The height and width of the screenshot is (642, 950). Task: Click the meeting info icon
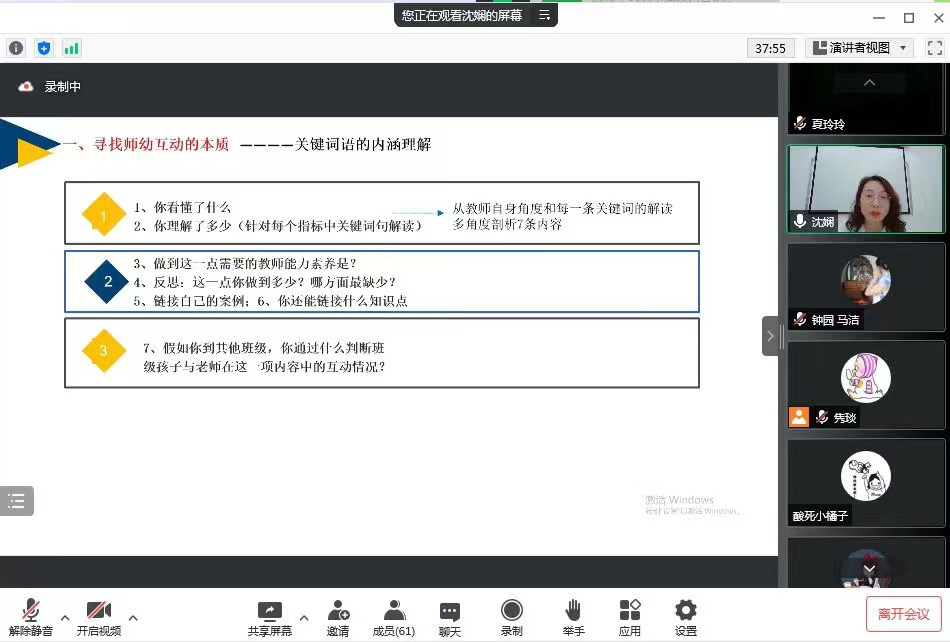pyautogui.click(x=16, y=48)
